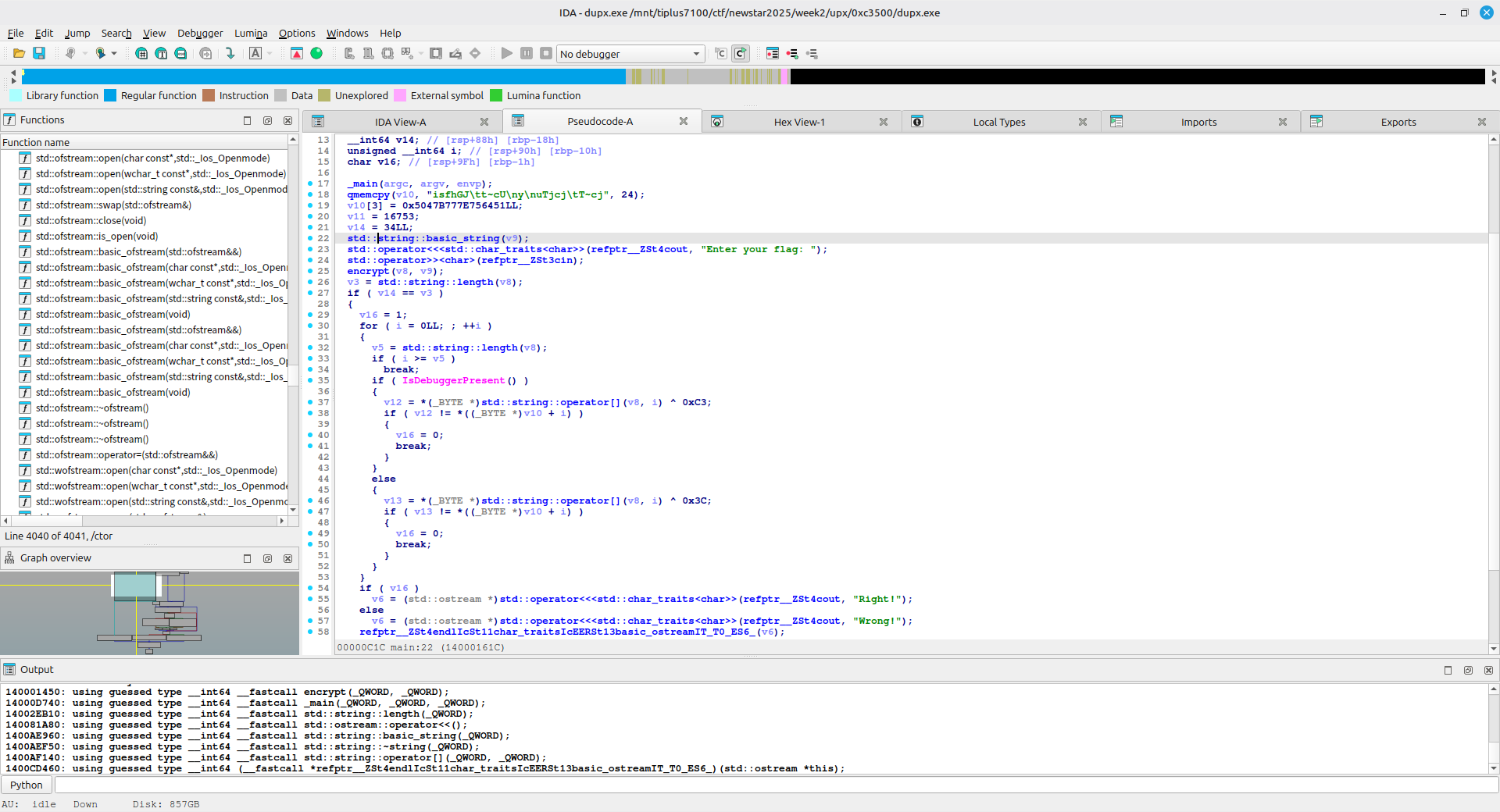Click the Output window panel icon
This screenshot has width=1500, height=812.
[9, 670]
